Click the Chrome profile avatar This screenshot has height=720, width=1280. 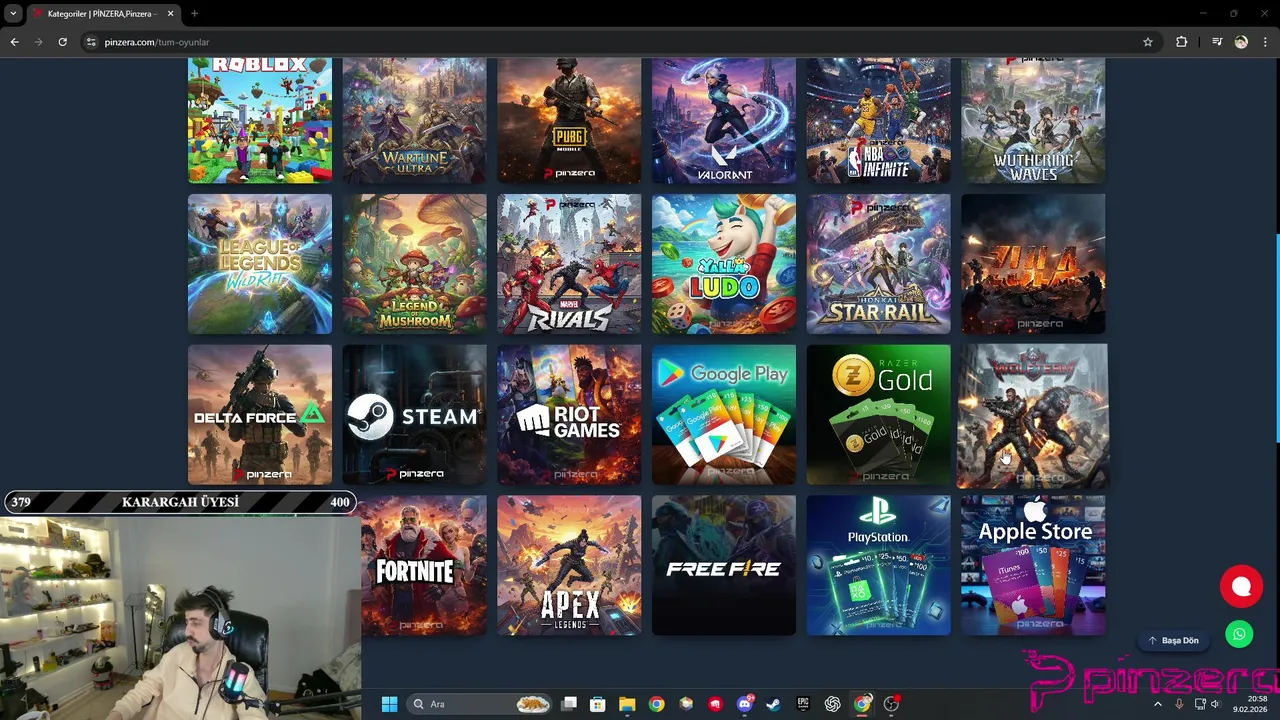pos(1241,42)
